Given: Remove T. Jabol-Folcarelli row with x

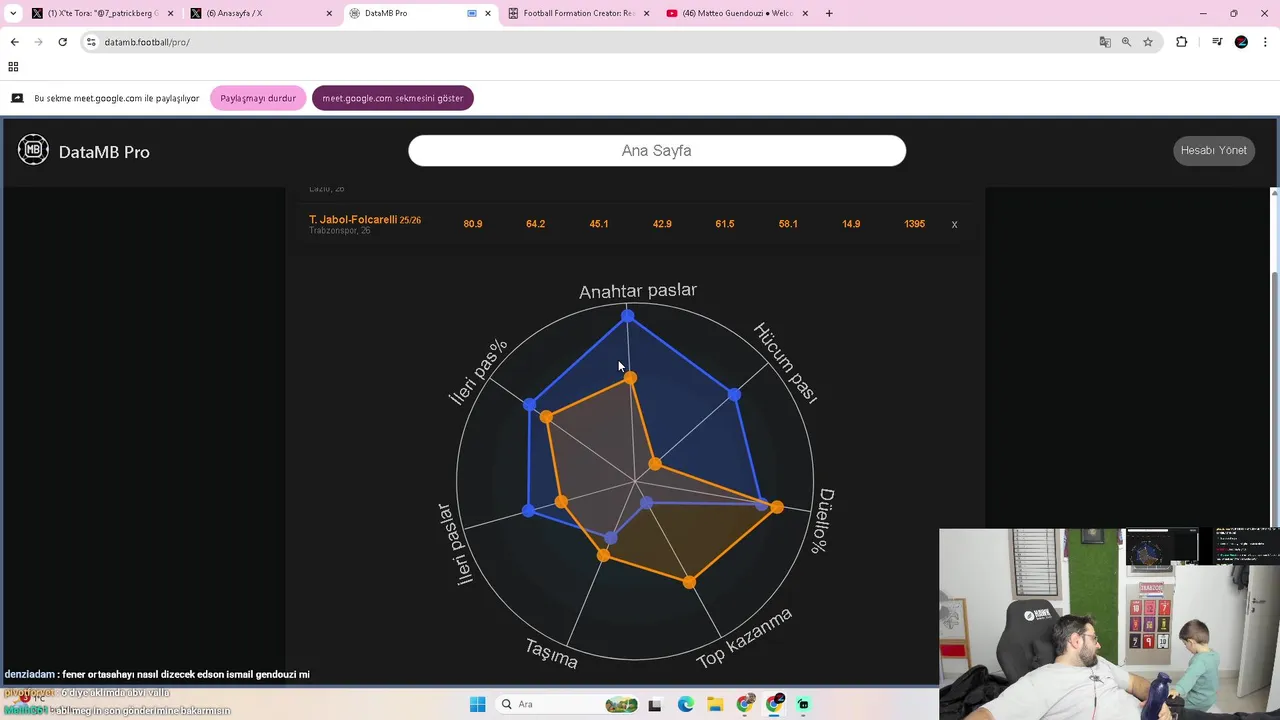Looking at the screenshot, I should point(954,225).
